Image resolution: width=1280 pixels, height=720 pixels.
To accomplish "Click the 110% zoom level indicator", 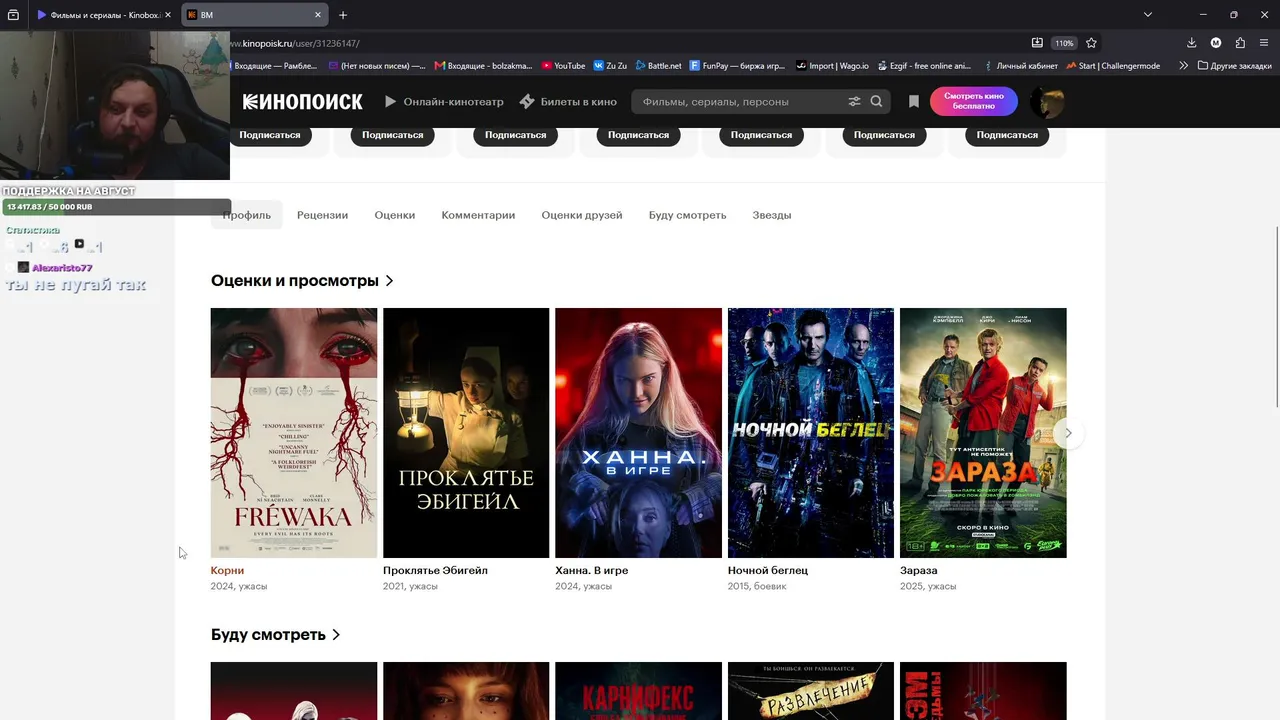I will [1064, 43].
